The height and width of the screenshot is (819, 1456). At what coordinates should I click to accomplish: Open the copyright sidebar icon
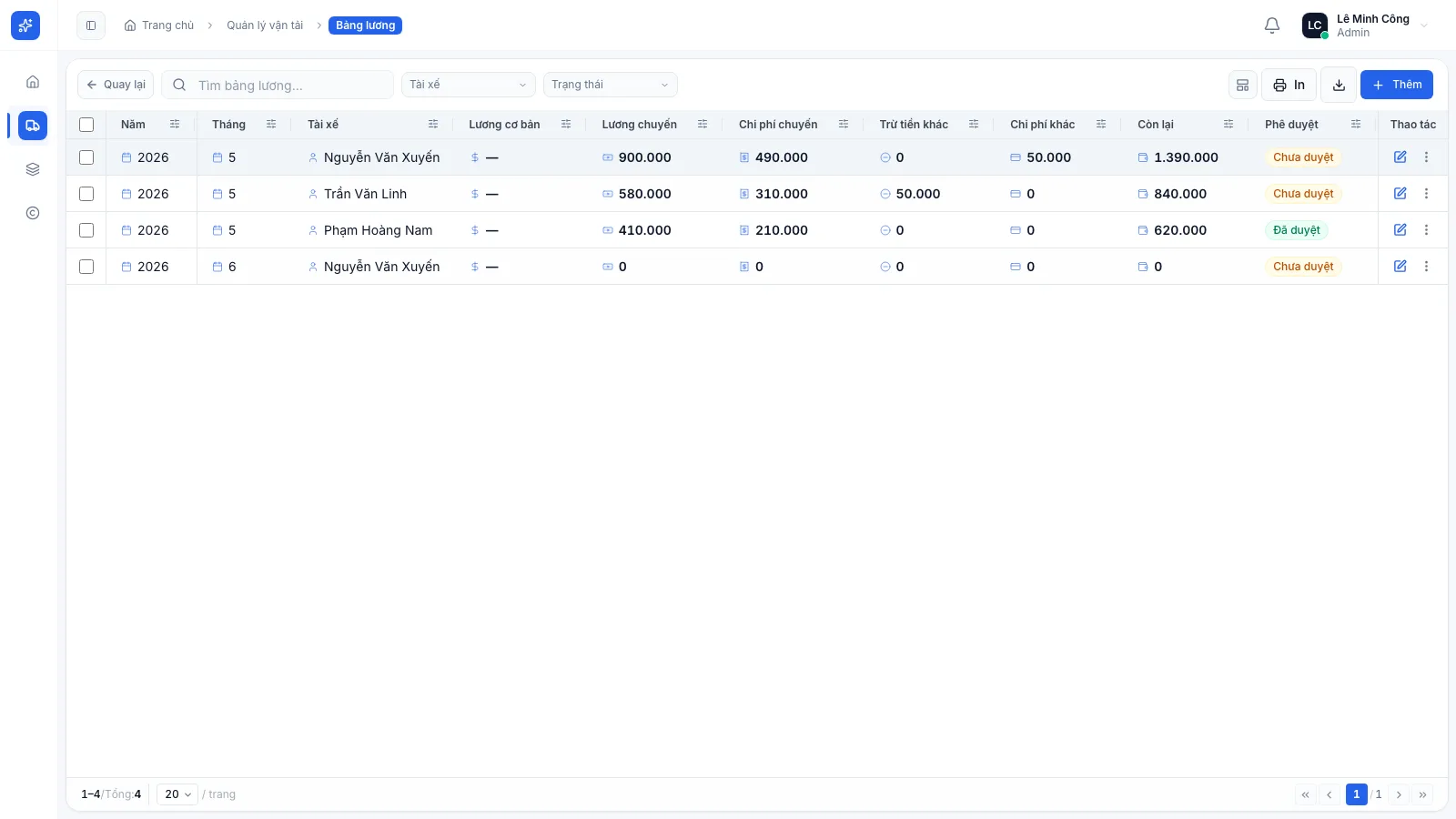(33, 213)
